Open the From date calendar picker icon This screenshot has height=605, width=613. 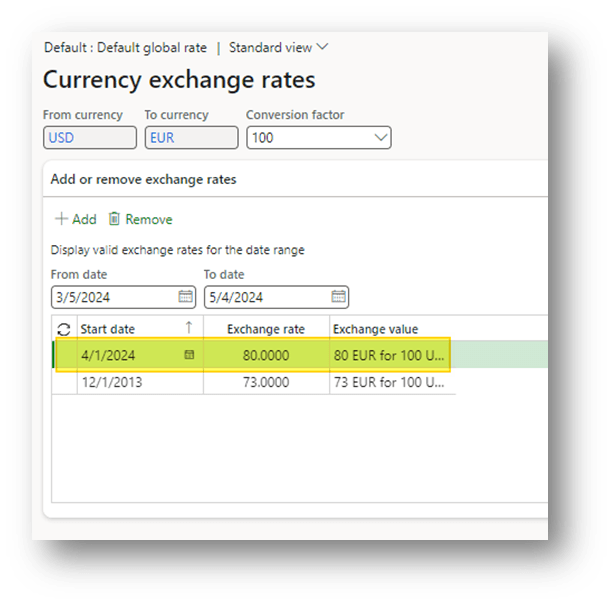[x=185, y=297]
